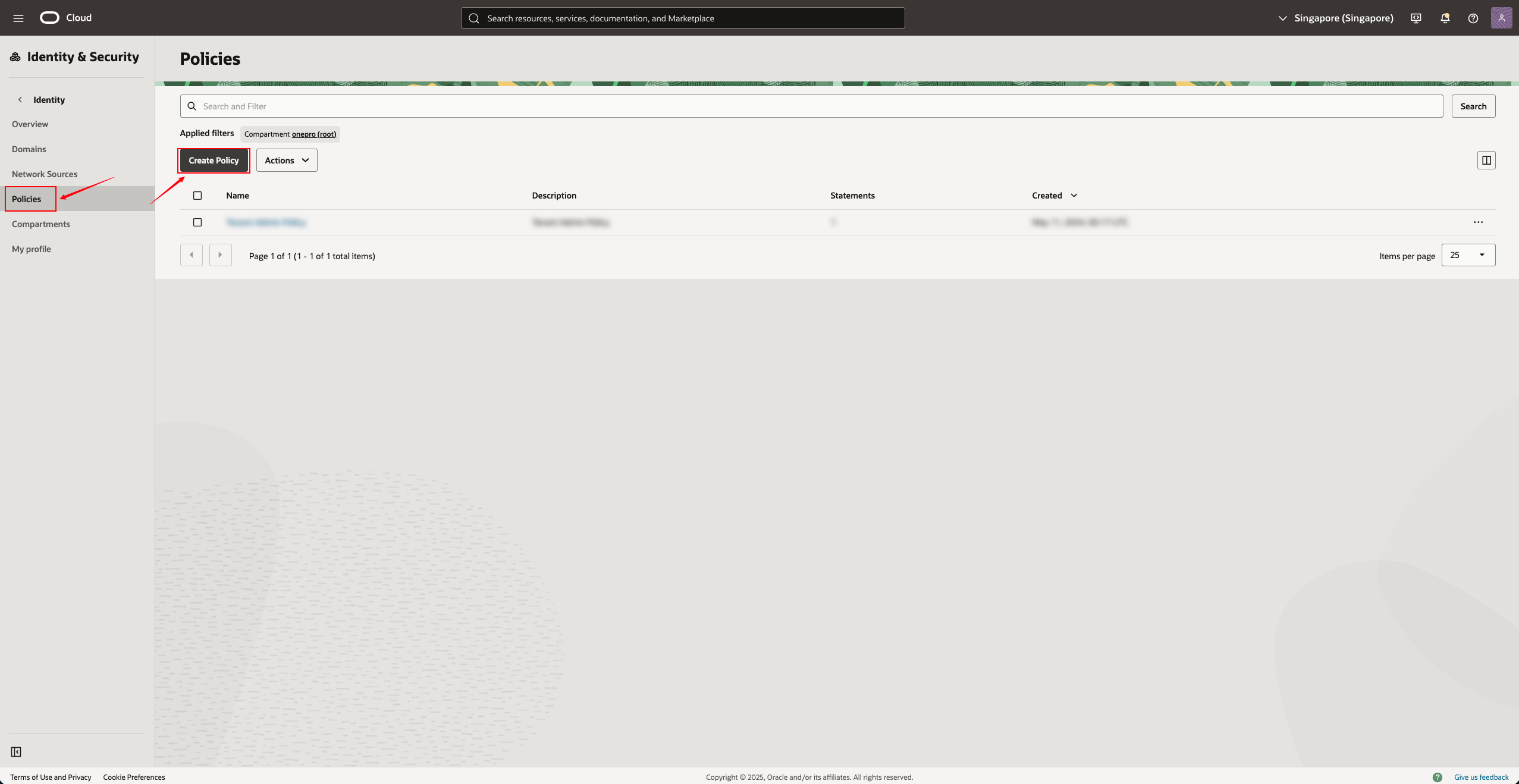Open the Cloud Shell developer tools icon
The image size is (1519, 784).
coord(1416,18)
